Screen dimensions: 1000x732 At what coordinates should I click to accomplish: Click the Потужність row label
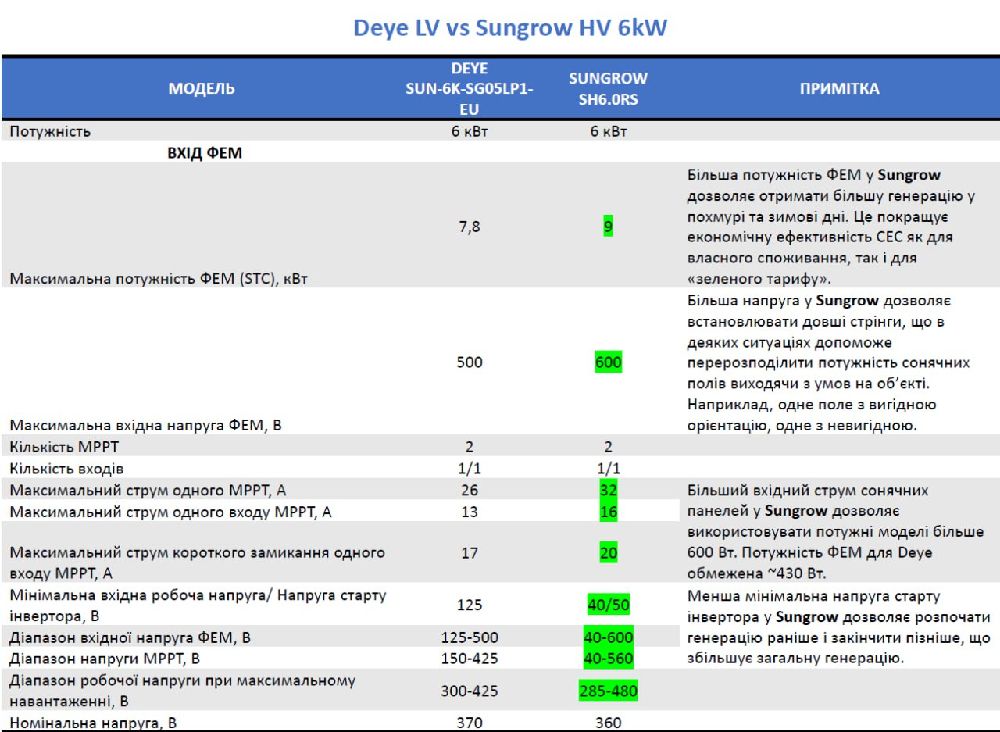click(x=50, y=131)
